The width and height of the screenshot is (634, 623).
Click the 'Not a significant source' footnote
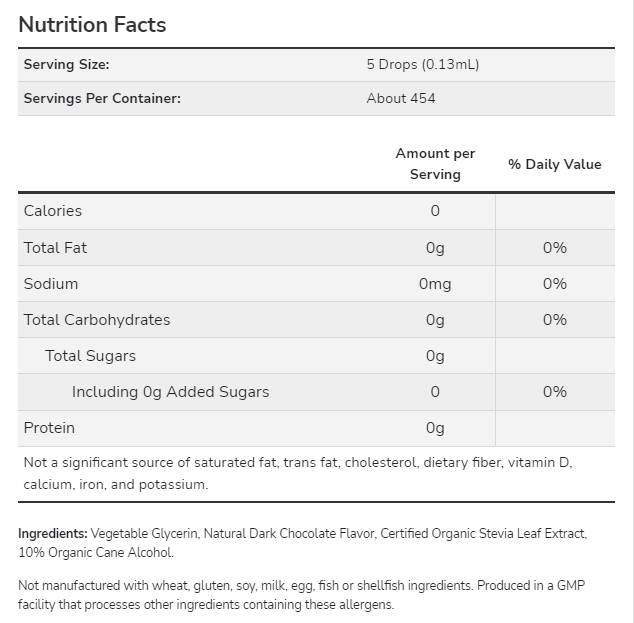pyautogui.click(x=297, y=473)
